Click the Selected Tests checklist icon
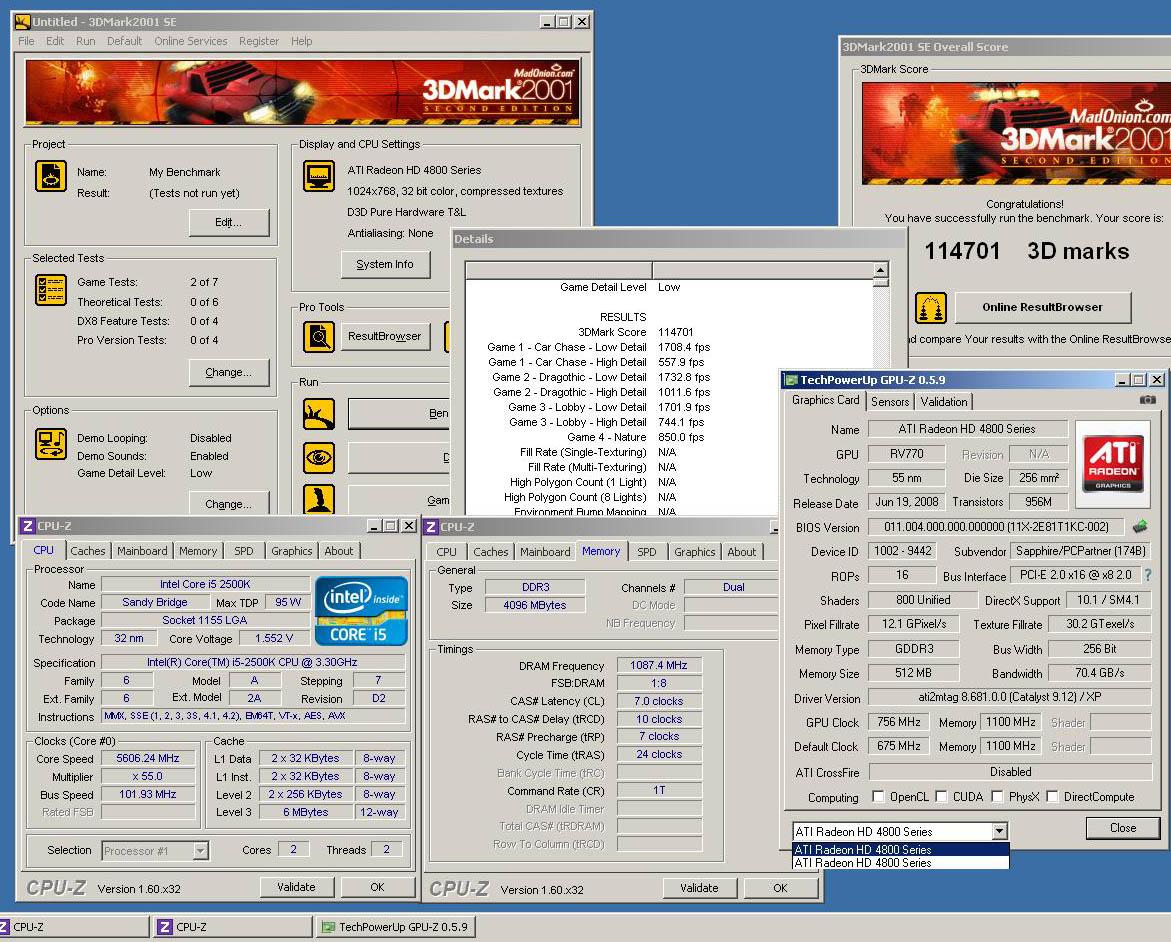1171x942 pixels. point(51,290)
